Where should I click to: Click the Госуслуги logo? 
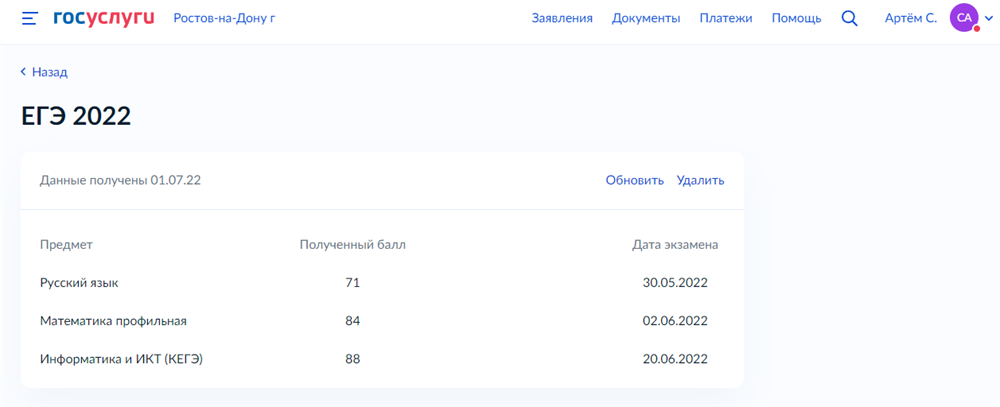104,18
